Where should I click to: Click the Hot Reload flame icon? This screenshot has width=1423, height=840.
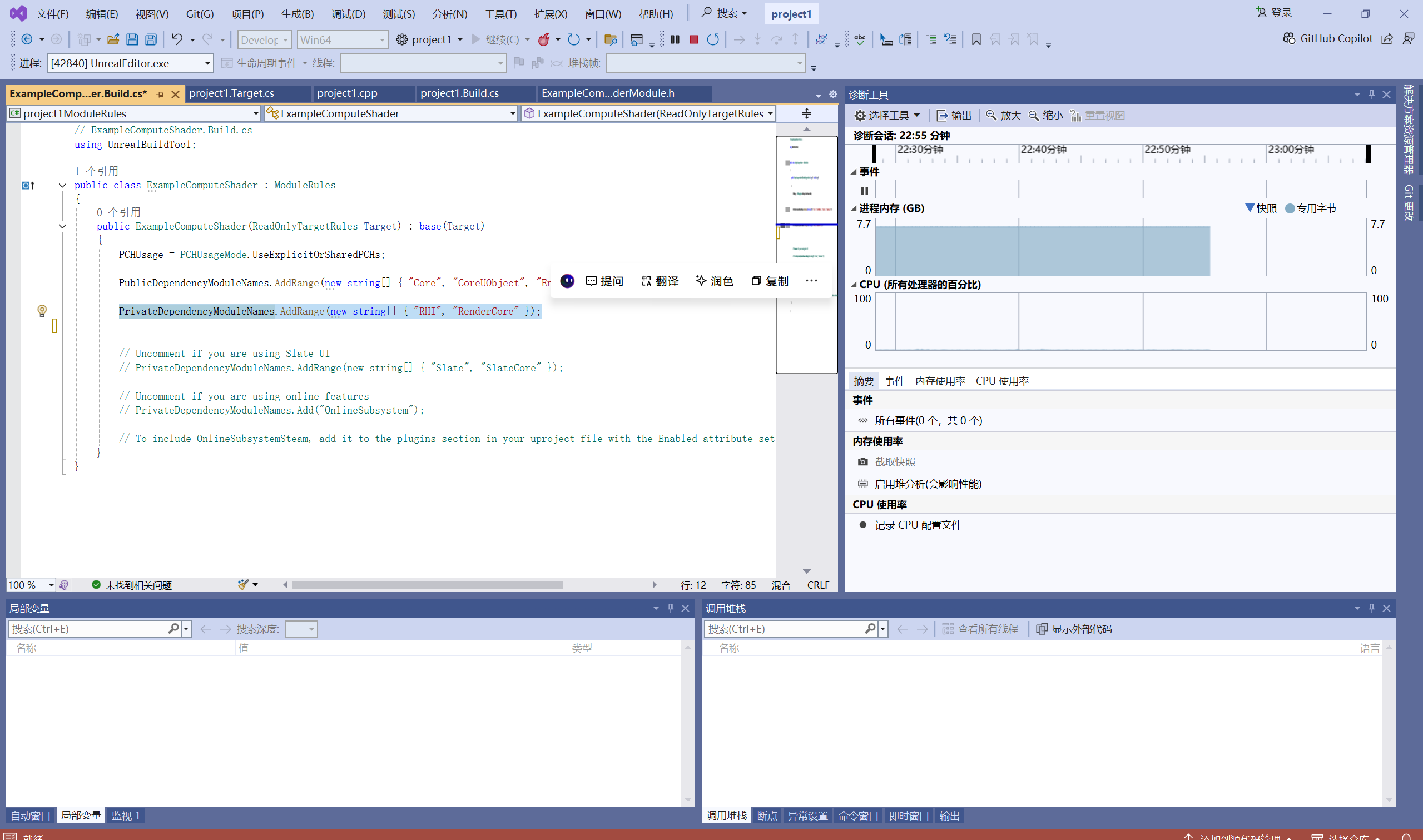tap(544, 39)
